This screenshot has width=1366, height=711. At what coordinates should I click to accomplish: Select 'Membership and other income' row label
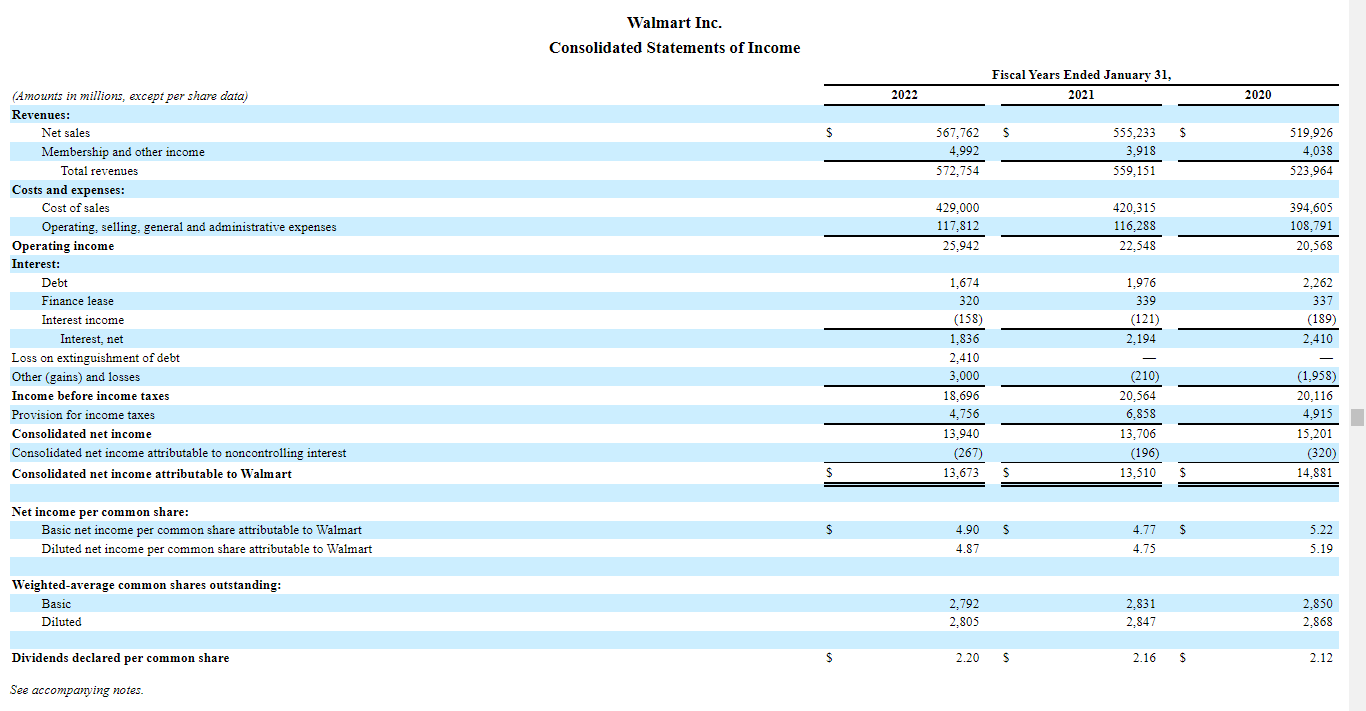click(123, 152)
